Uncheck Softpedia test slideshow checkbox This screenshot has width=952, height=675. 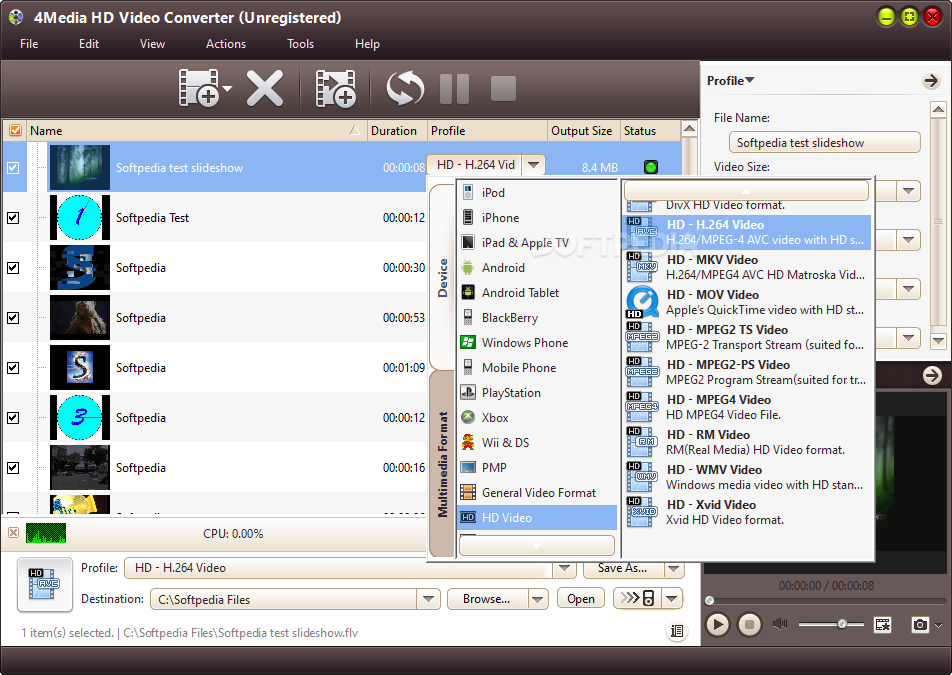(x=13, y=168)
